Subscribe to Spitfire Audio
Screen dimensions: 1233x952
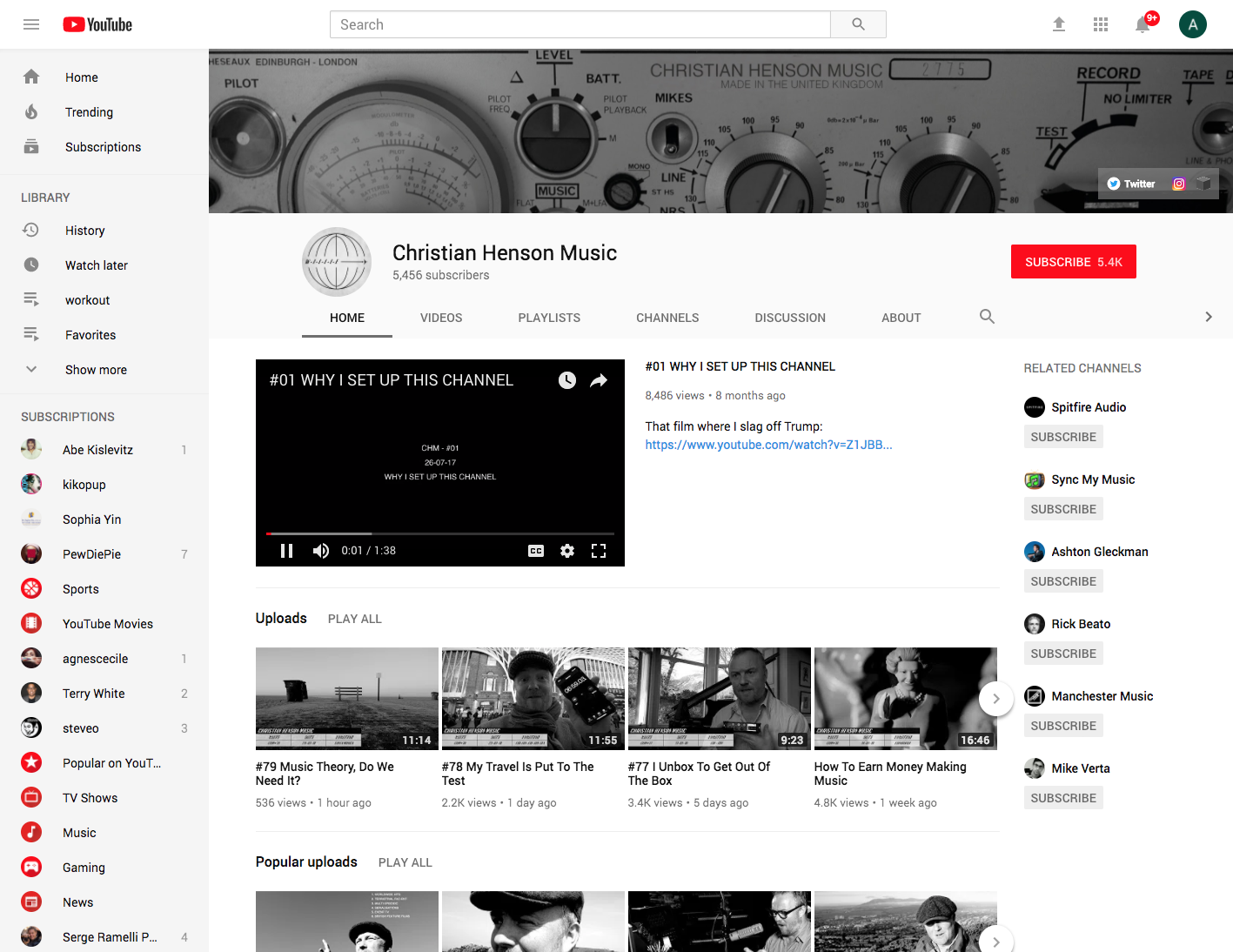point(1063,437)
